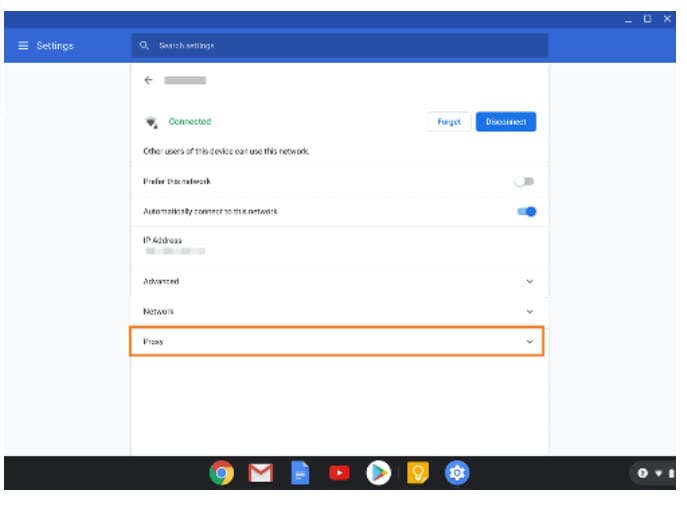This screenshot has height=508, width=687.
Task: Open Google Play Store from the shelf
Action: [x=378, y=473]
